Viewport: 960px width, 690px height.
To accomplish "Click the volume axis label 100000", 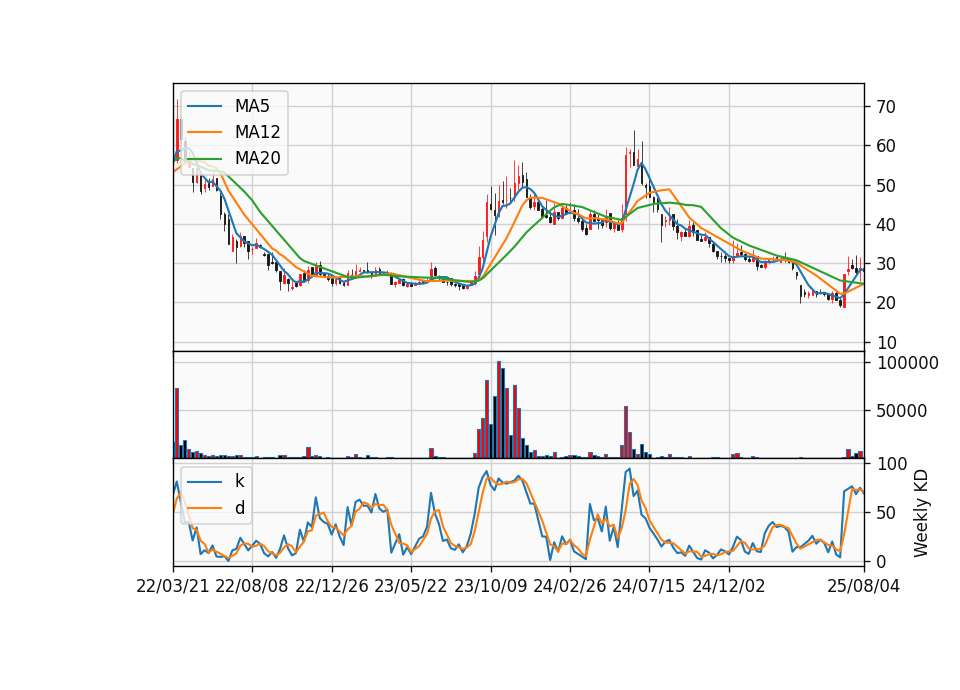I will [907, 363].
